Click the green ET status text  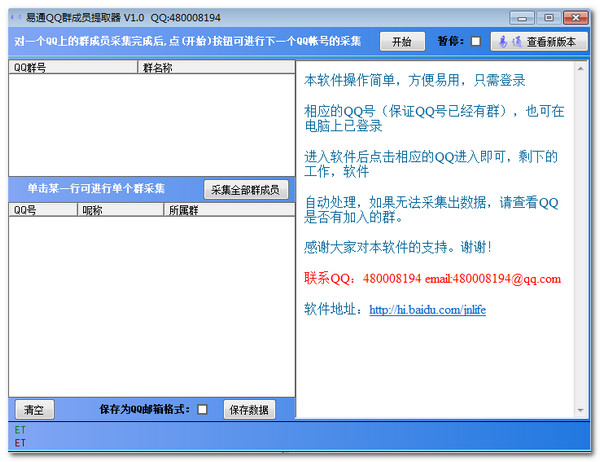click(x=20, y=430)
